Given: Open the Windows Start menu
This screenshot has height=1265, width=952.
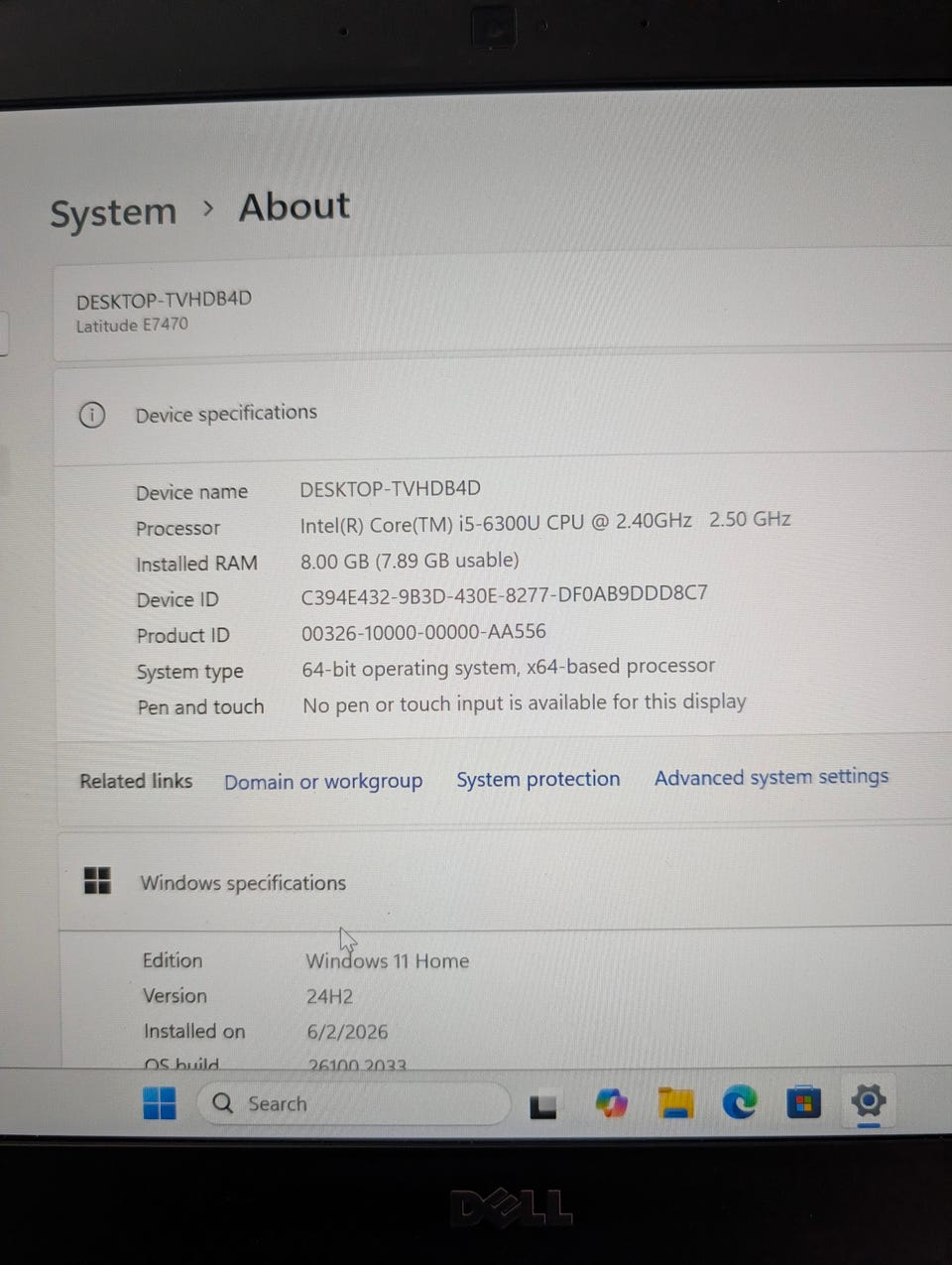Looking at the screenshot, I should (159, 1103).
